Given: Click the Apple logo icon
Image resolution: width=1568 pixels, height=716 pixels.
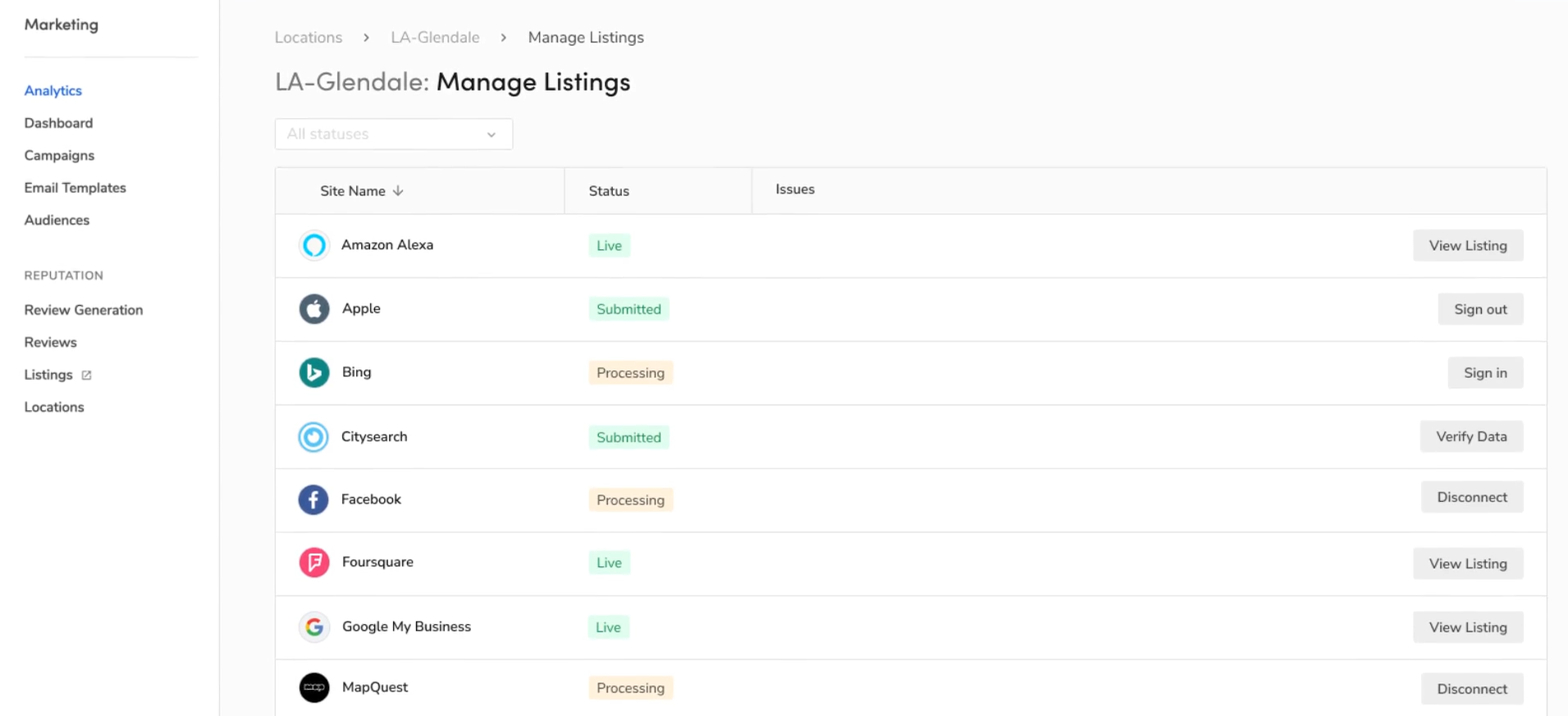Looking at the screenshot, I should [313, 309].
